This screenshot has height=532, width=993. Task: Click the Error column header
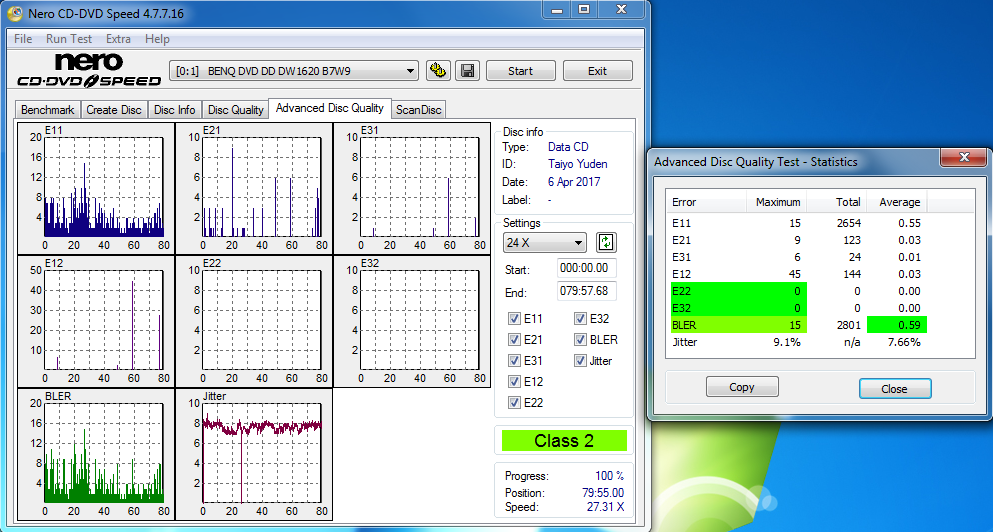point(706,202)
